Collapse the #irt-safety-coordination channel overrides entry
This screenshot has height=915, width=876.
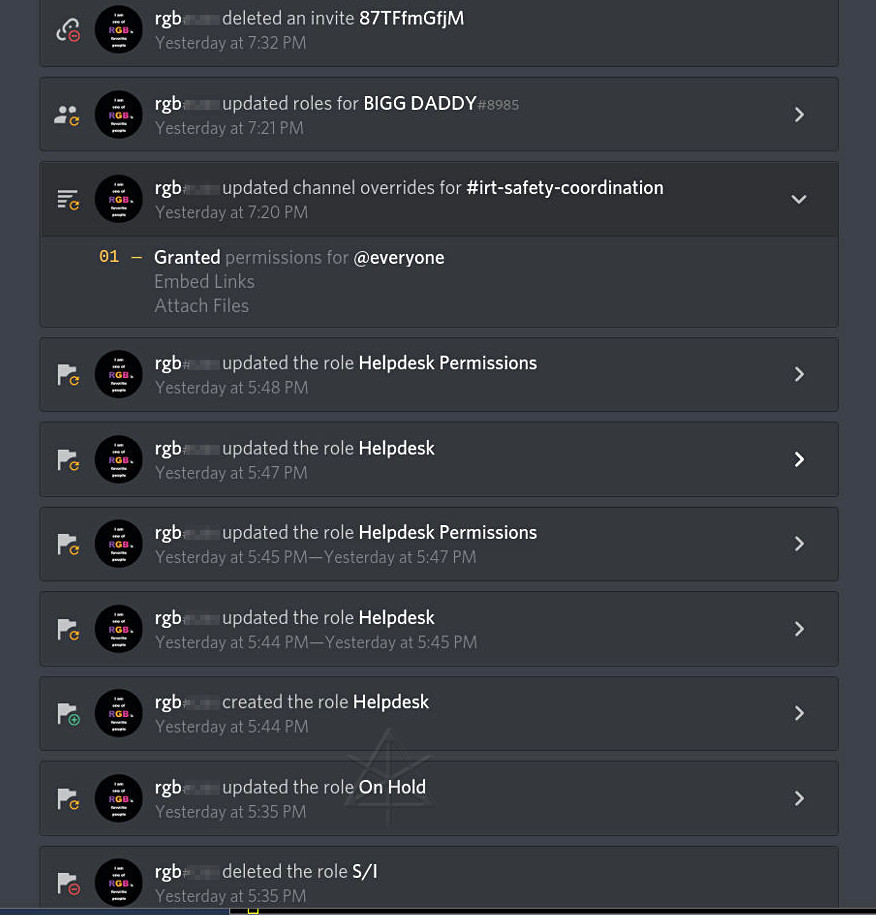coord(799,199)
